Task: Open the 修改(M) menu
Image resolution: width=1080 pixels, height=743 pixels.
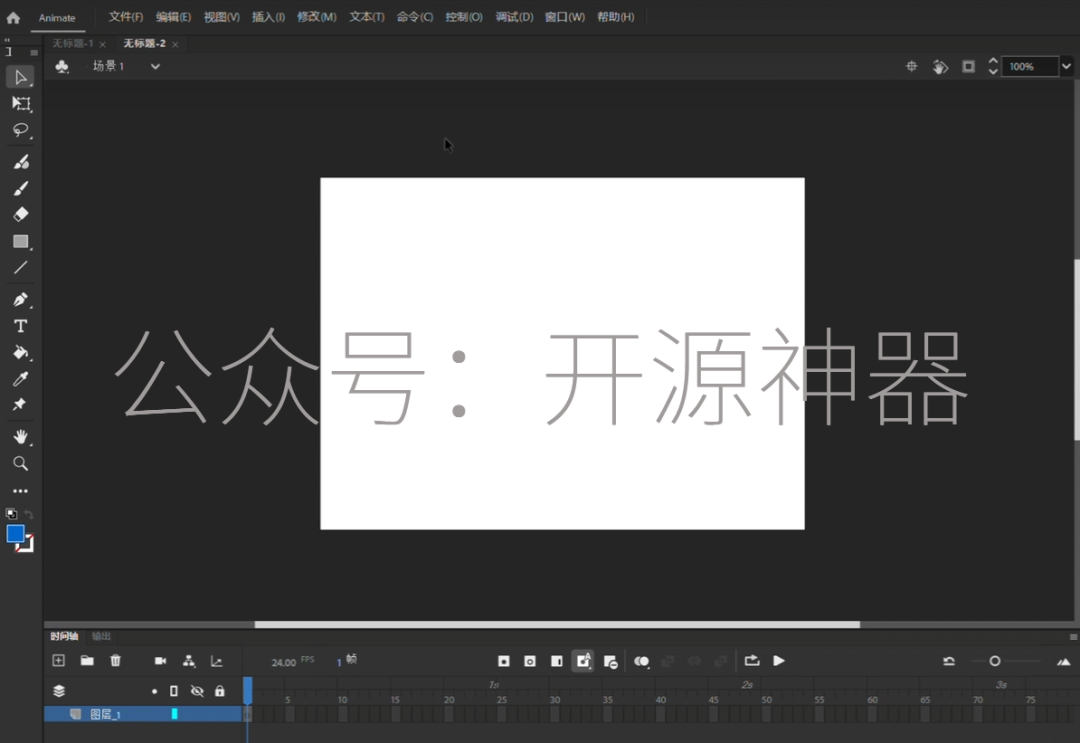Action: click(317, 17)
